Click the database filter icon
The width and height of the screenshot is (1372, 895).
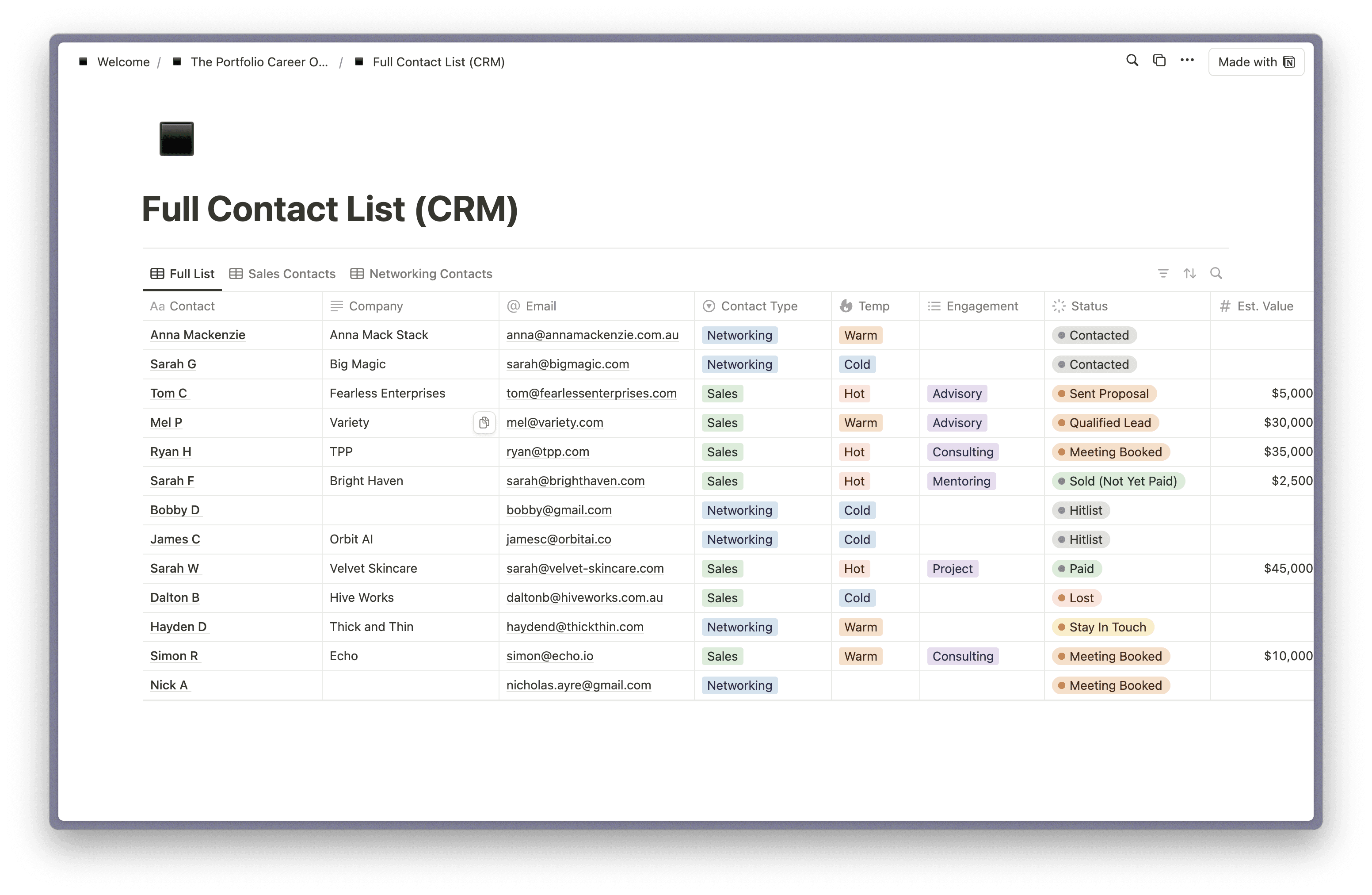[x=1163, y=273]
